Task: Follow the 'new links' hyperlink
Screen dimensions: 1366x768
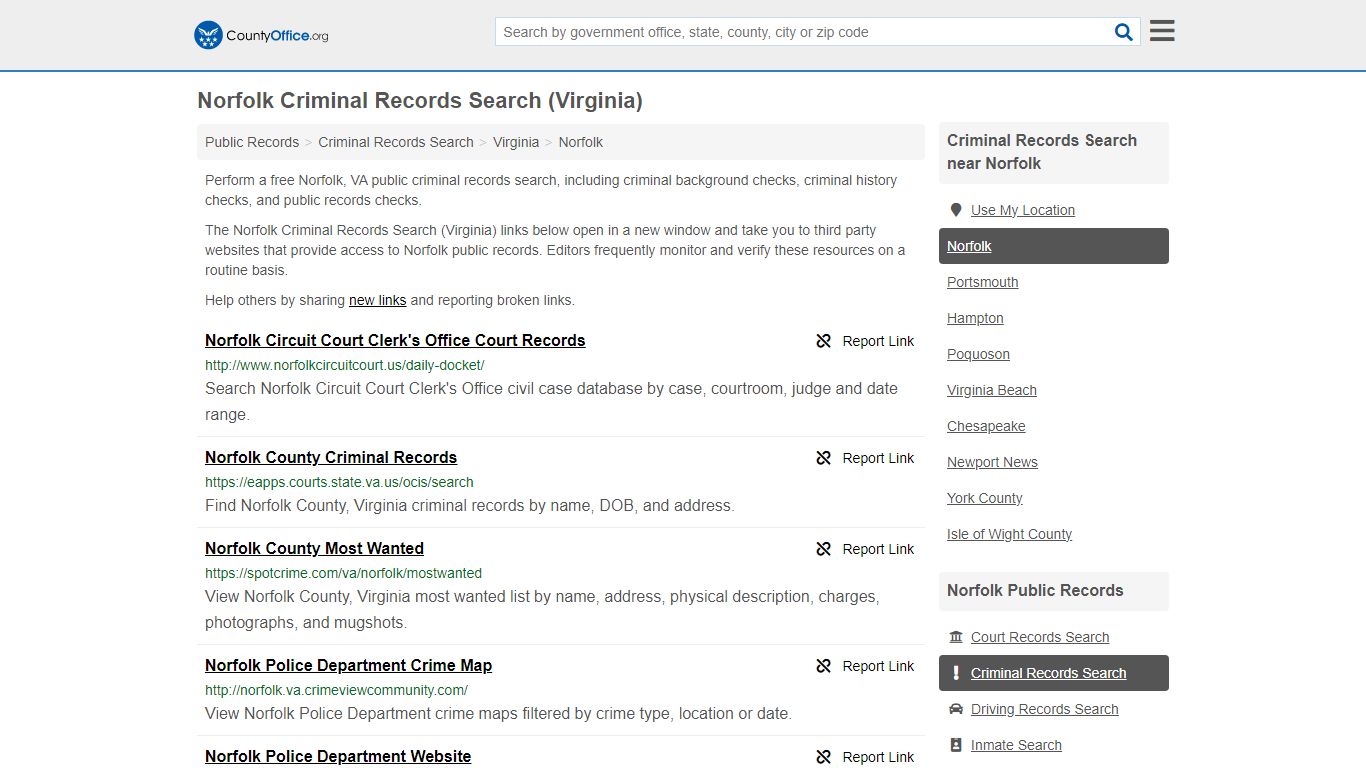Action: point(378,300)
